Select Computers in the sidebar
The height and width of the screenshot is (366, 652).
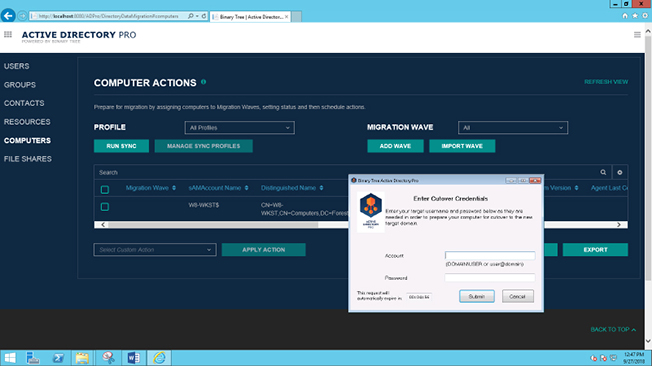(x=27, y=141)
